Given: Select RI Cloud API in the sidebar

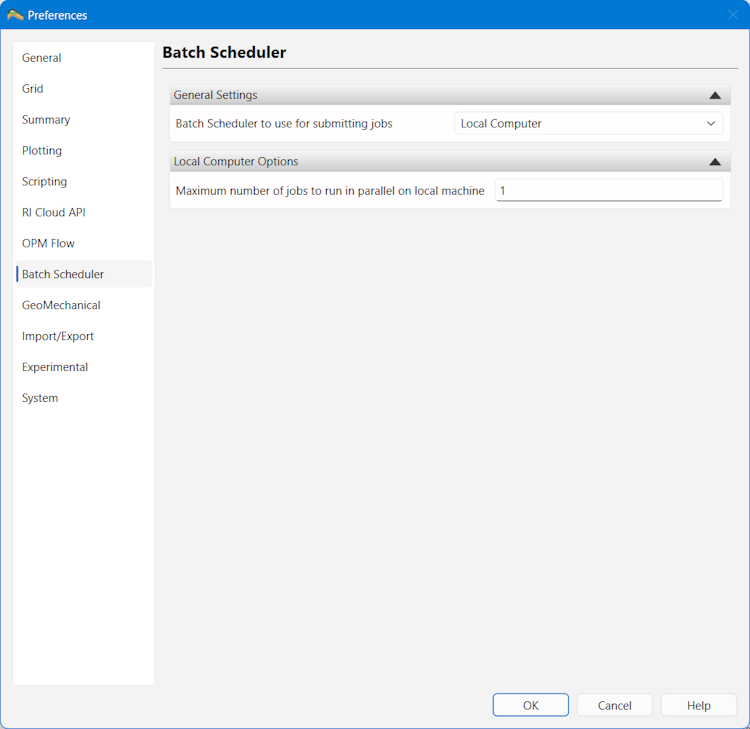Looking at the screenshot, I should [x=84, y=212].
